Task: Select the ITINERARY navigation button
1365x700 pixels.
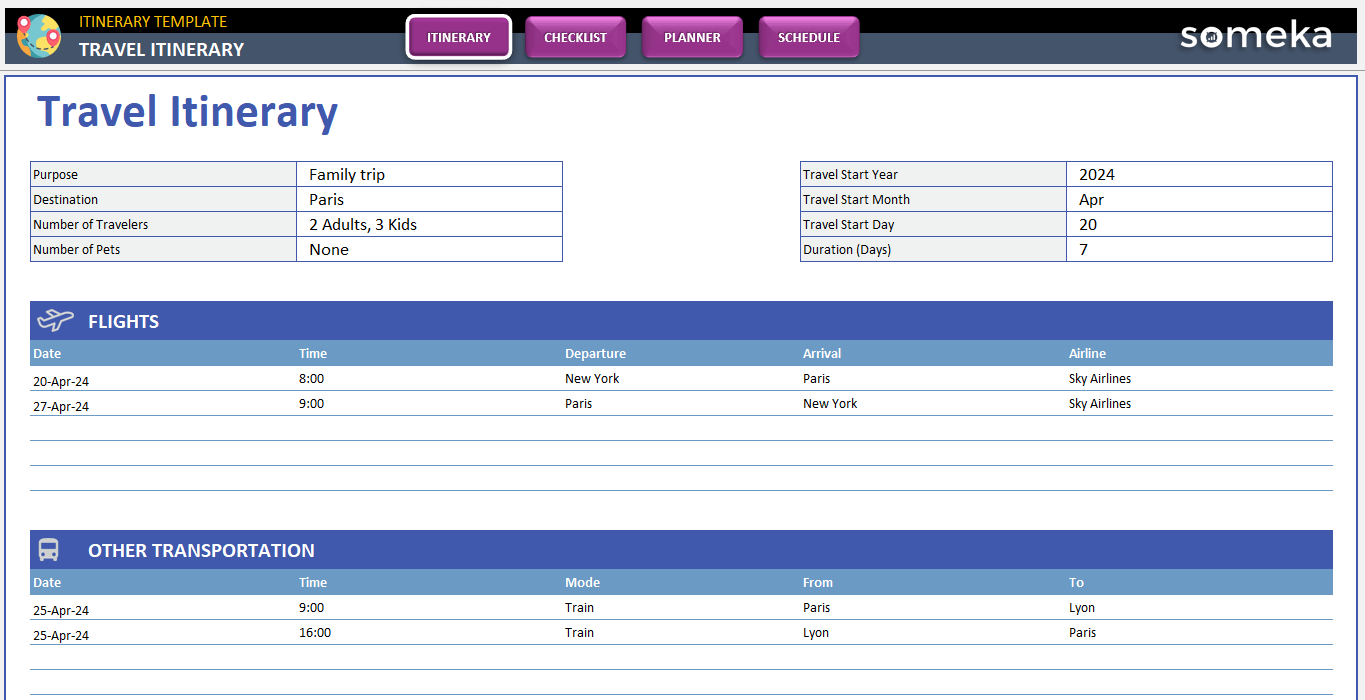Action: (x=458, y=37)
